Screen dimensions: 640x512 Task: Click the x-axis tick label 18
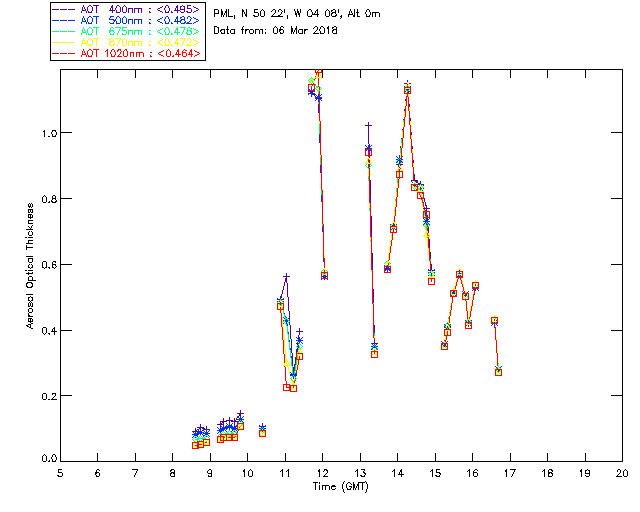547,473
